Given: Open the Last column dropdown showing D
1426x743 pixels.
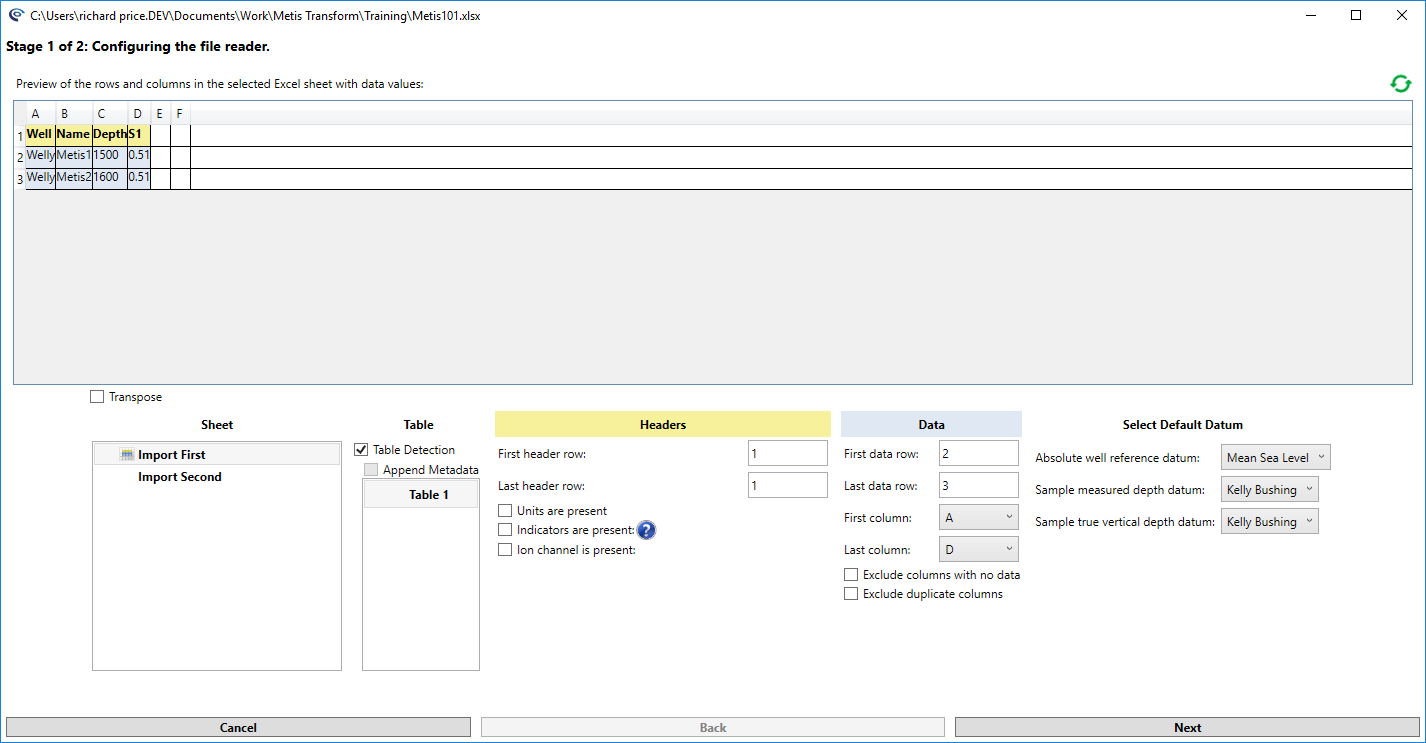Looking at the screenshot, I should (978, 549).
